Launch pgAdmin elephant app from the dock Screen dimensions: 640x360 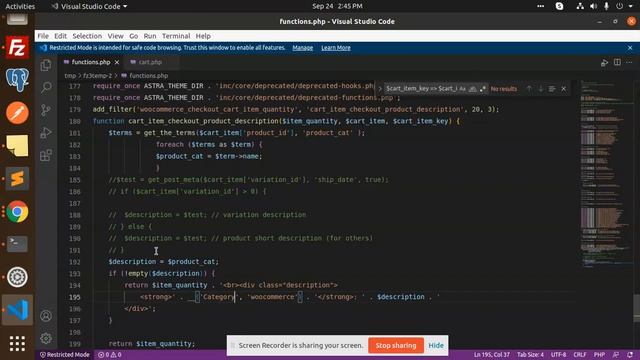pyautogui.click(x=17, y=80)
